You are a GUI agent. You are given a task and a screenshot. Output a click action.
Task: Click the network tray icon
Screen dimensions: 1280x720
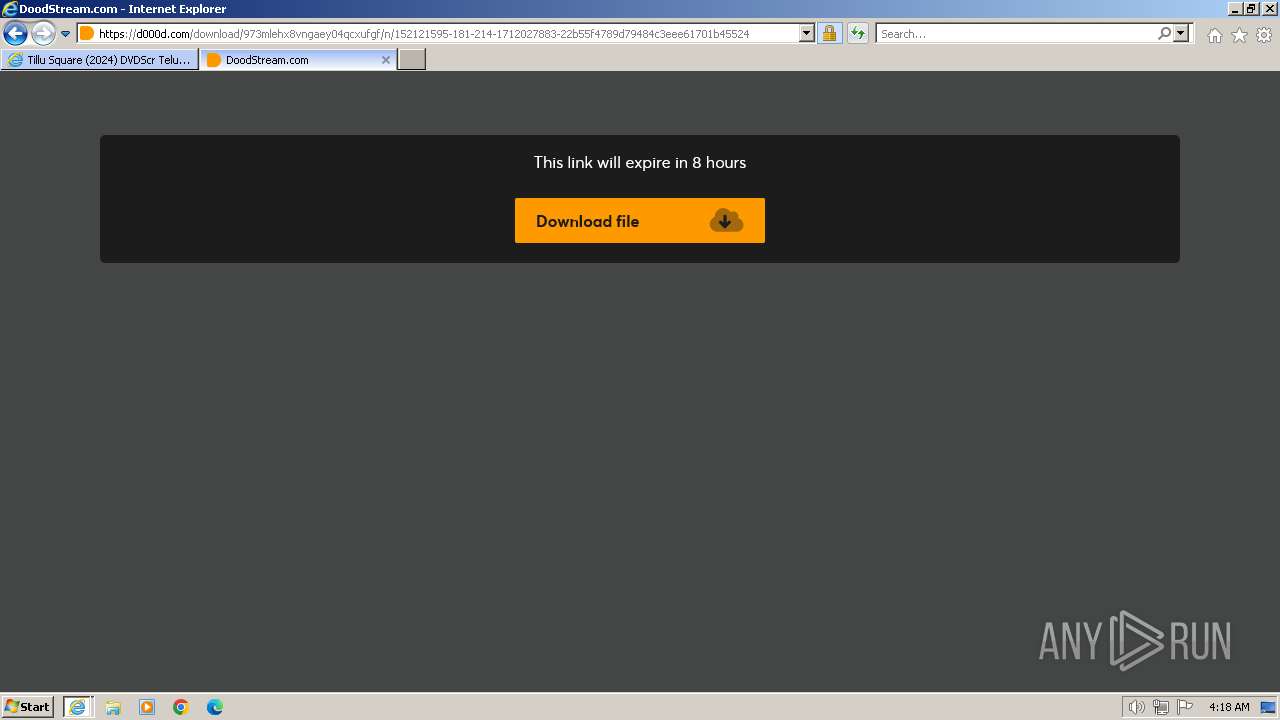pyautogui.click(x=1161, y=707)
